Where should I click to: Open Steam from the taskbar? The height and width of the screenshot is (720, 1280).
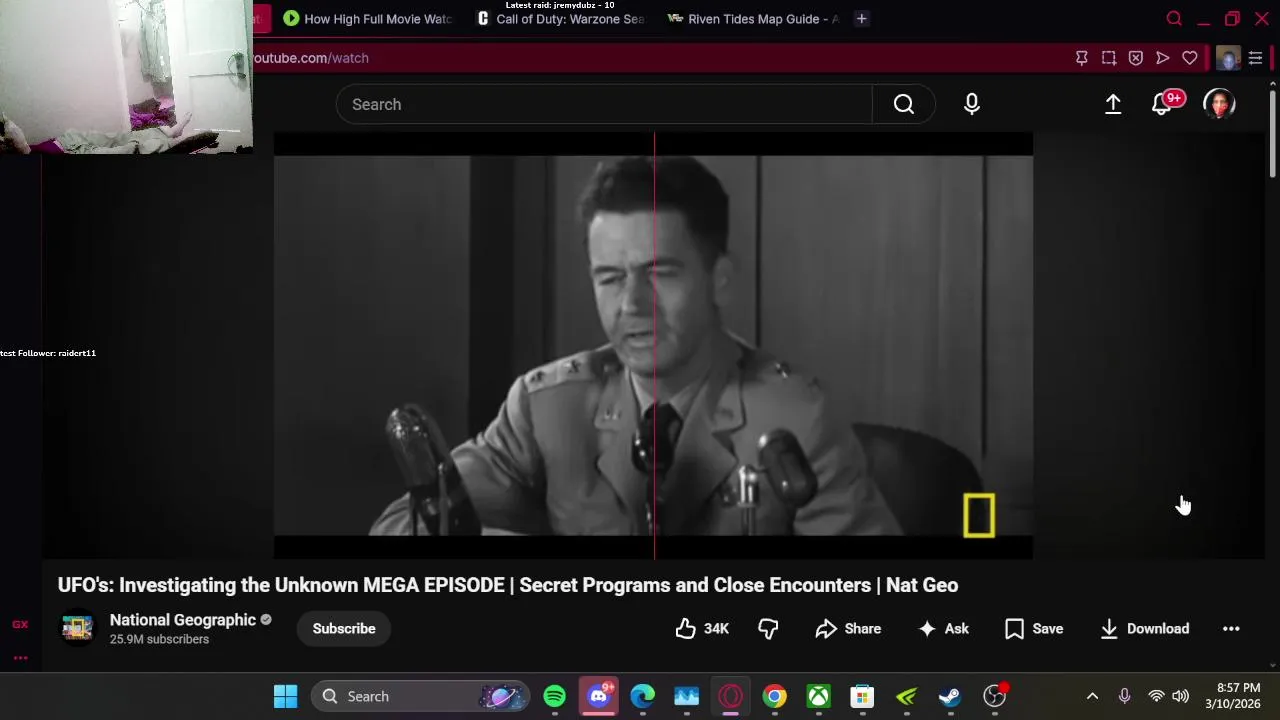[950, 696]
